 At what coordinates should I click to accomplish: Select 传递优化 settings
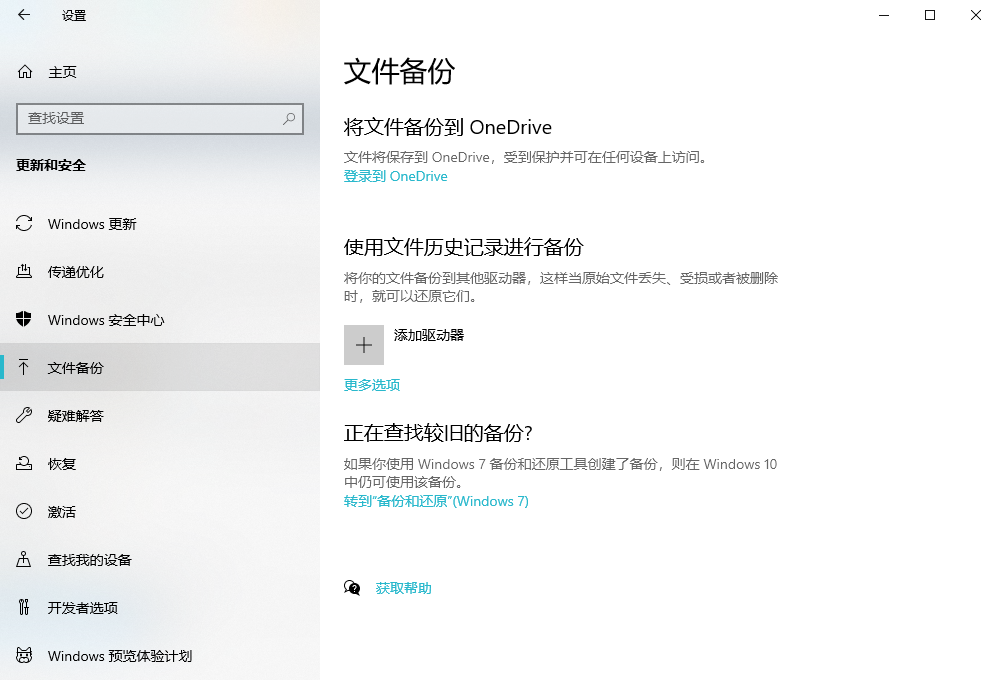click(78, 272)
